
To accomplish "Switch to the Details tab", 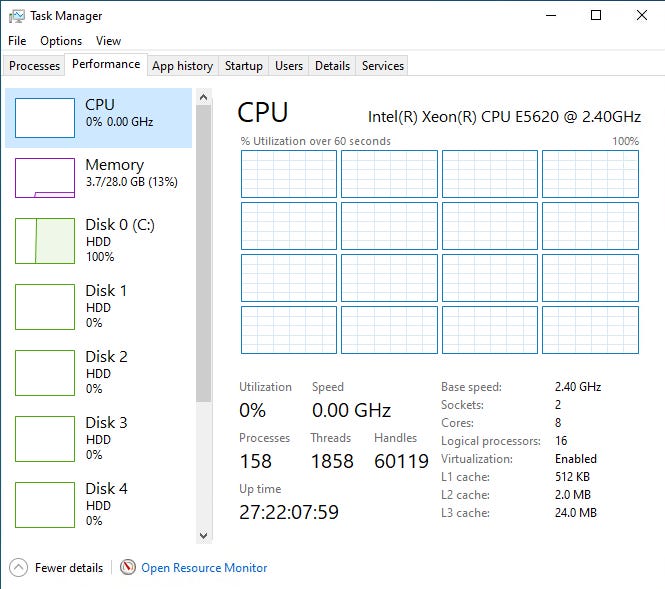I will [x=332, y=66].
